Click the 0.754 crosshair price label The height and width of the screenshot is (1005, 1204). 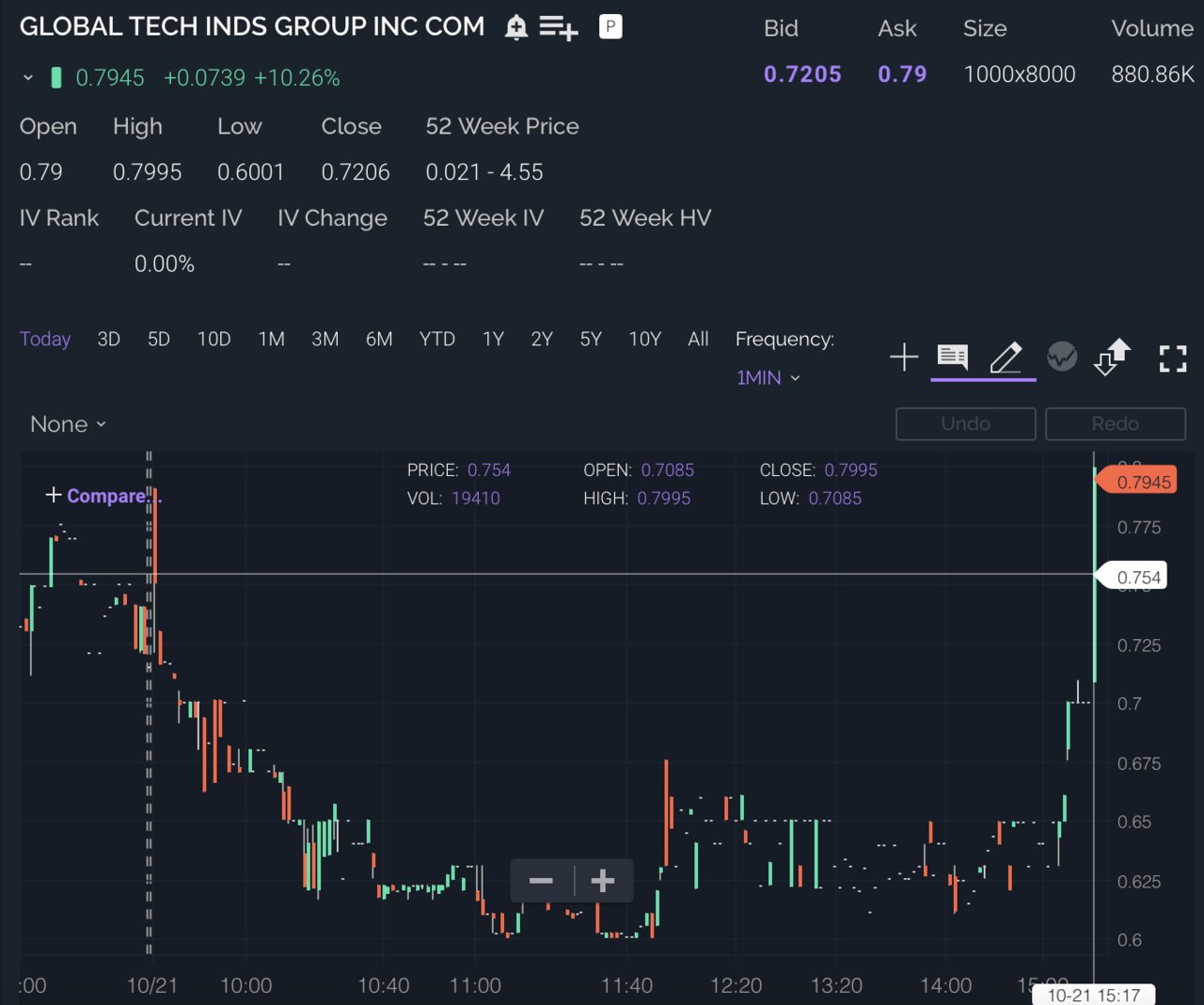1133,577
